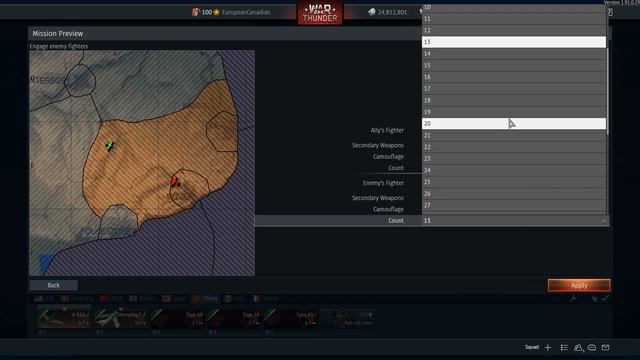This screenshot has height=360, width=640.
Task: Select 11 in the count dropdown list
Action: tap(513, 19)
